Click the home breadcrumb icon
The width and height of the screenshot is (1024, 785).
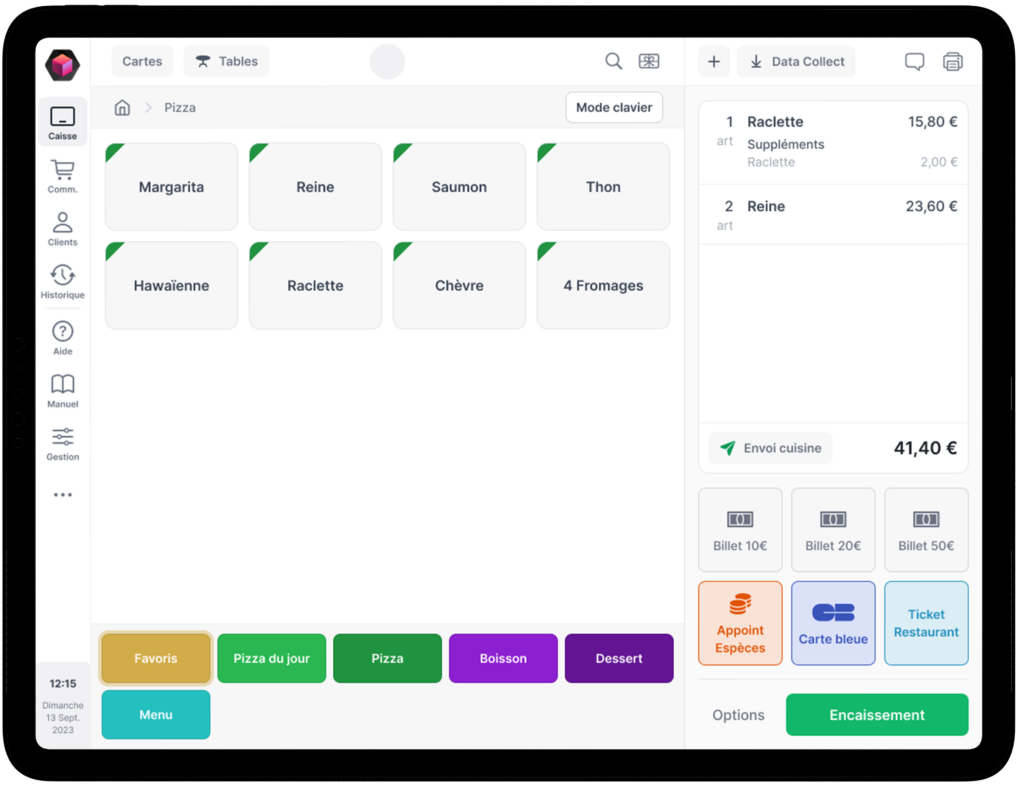coord(122,107)
